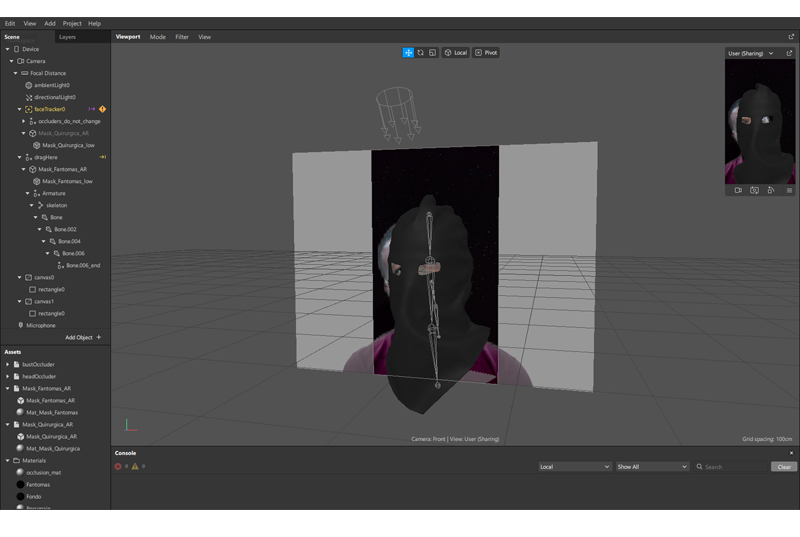Expand the occluders_do_not_change node
The height and width of the screenshot is (537, 800).
coord(24,121)
